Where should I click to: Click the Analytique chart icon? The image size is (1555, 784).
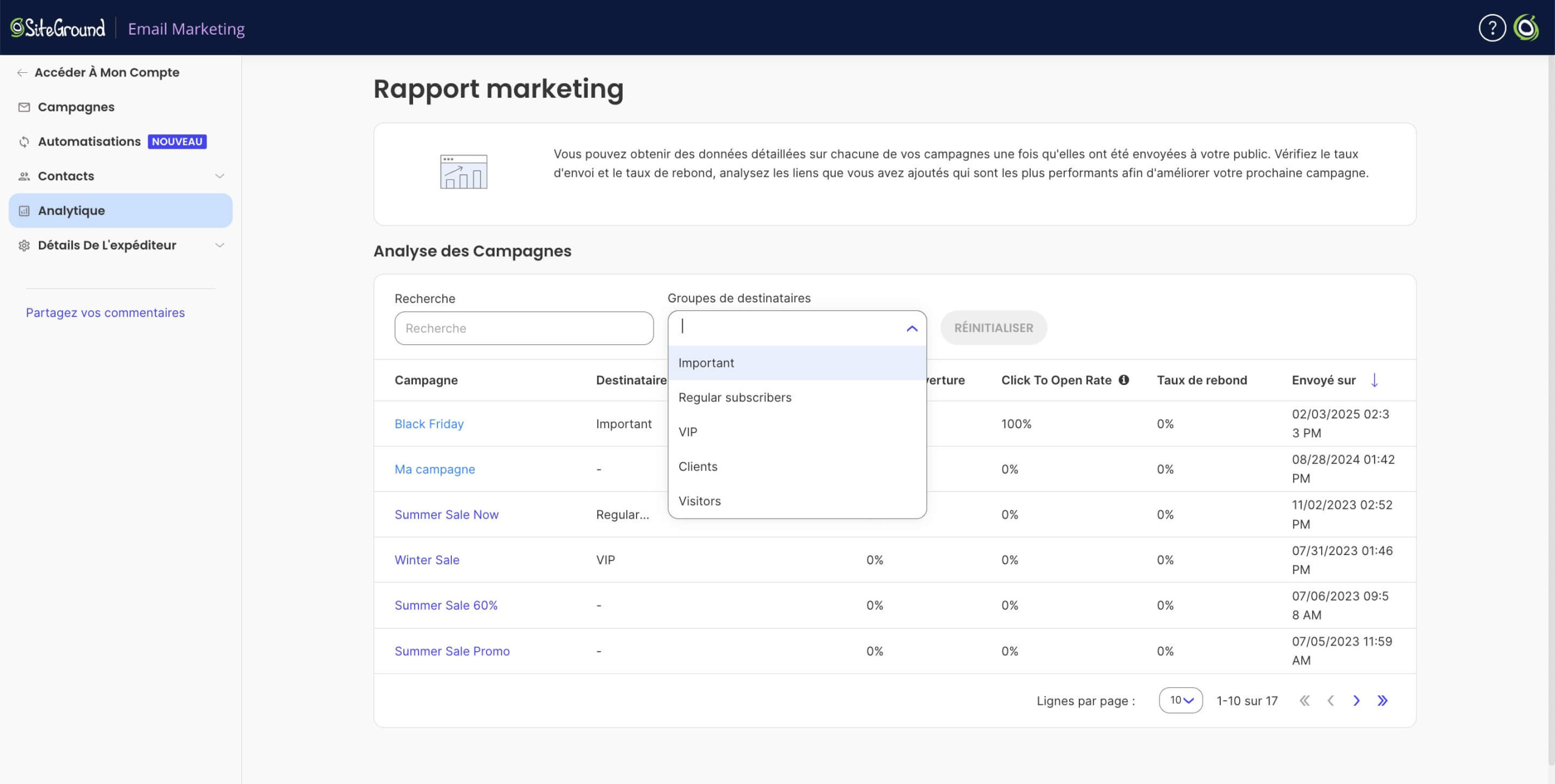[x=24, y=211]
